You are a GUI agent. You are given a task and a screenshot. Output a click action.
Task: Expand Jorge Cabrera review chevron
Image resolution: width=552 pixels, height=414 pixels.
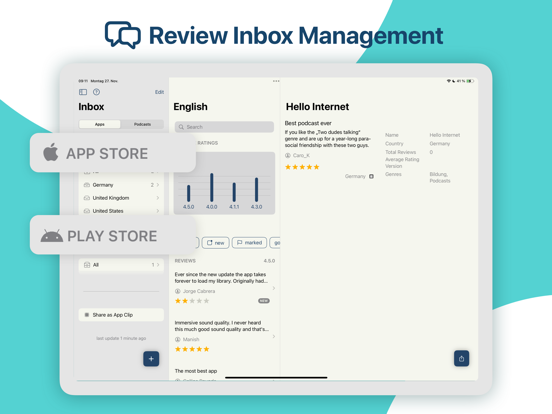[274, 288]
